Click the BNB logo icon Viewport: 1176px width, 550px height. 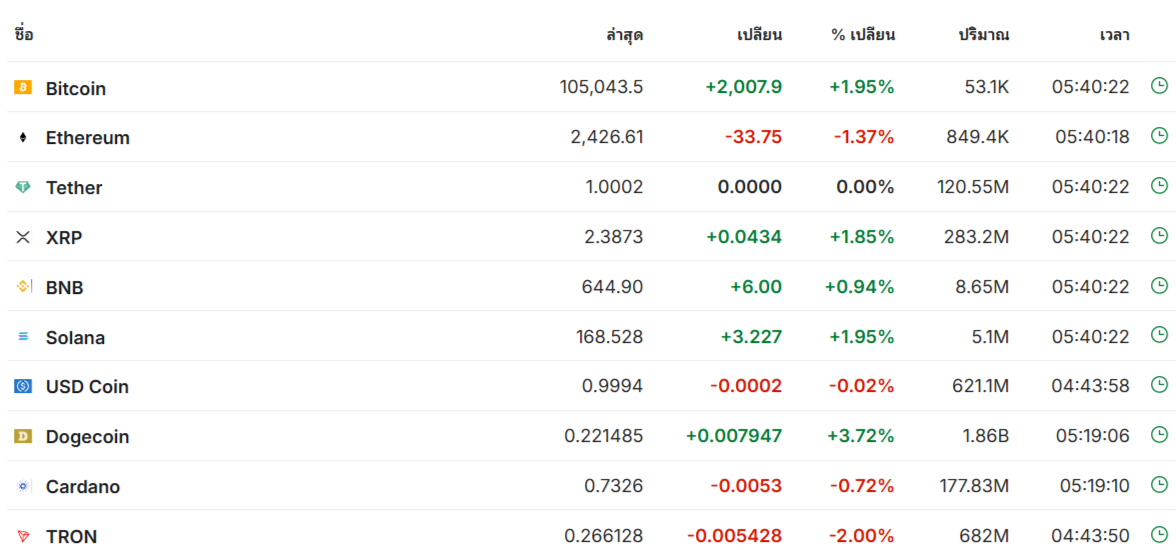pyautogui.click(x=23, y=287)
